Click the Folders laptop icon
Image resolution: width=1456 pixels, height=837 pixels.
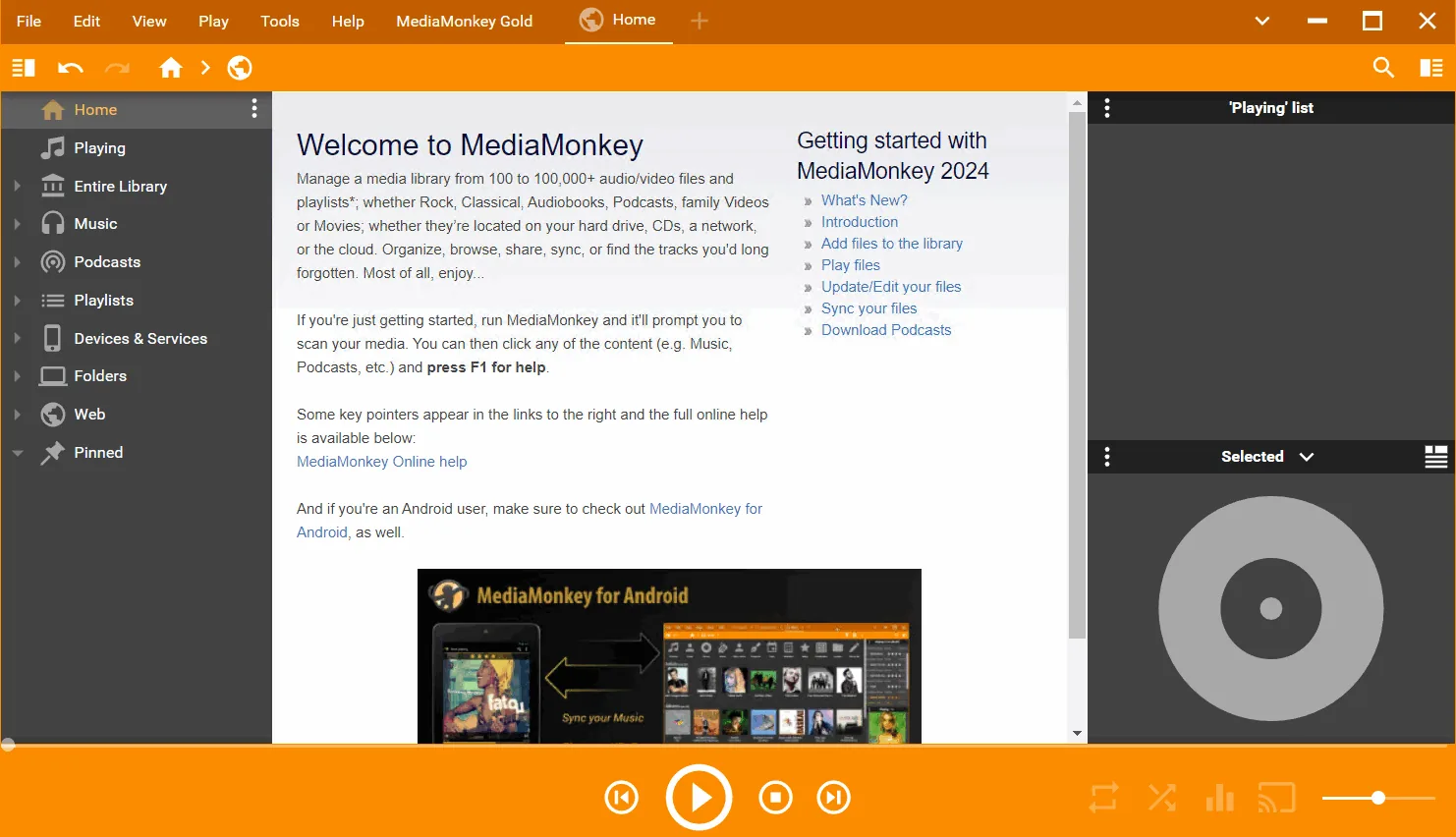[53, 376]
